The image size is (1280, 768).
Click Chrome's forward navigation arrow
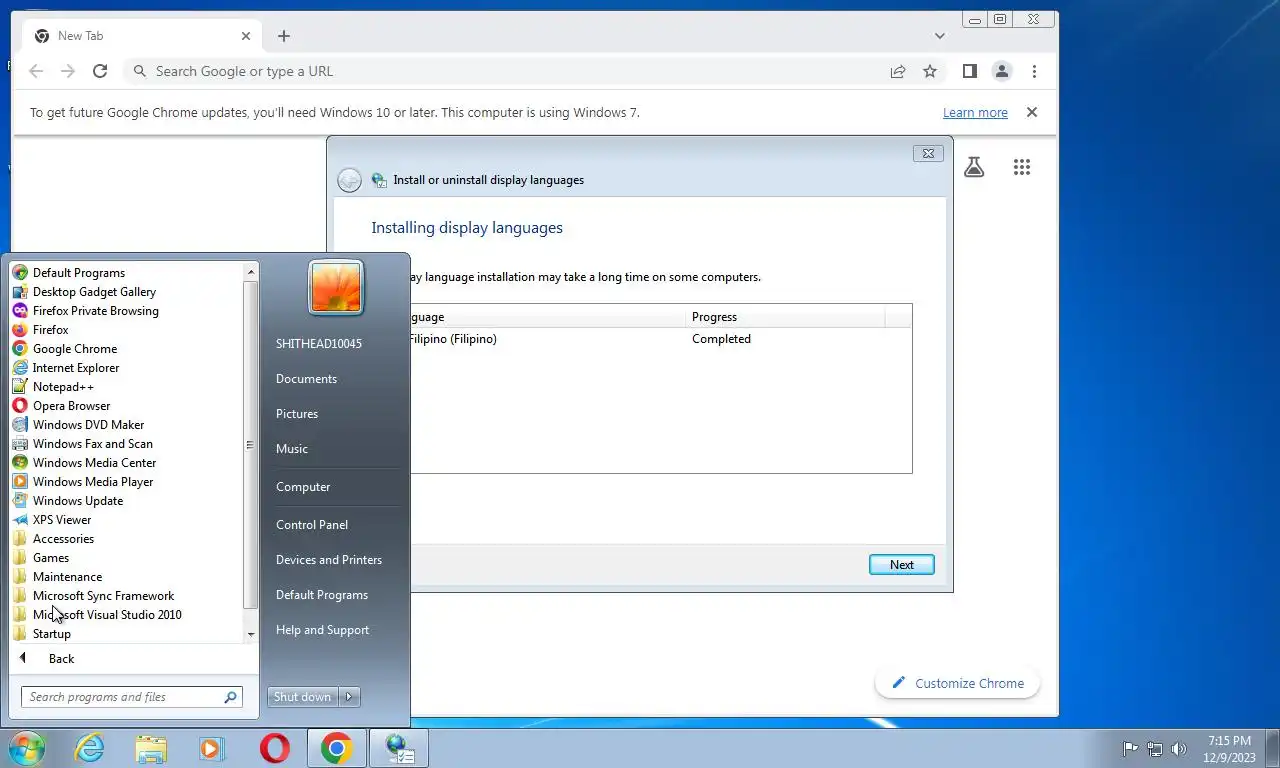click(x=68, y=71)
